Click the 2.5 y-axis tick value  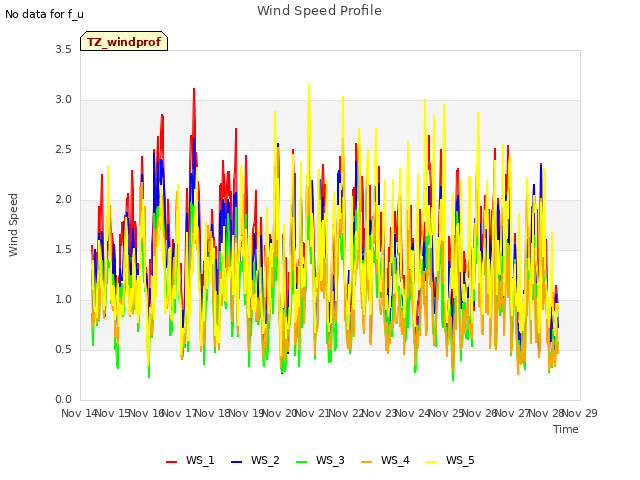coord(63,149)
